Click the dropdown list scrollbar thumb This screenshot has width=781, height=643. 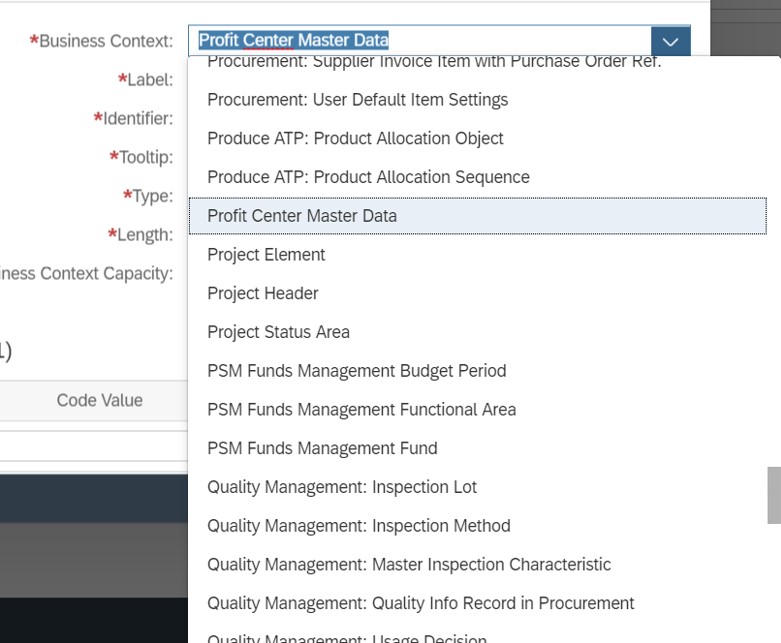coord(773,495)
